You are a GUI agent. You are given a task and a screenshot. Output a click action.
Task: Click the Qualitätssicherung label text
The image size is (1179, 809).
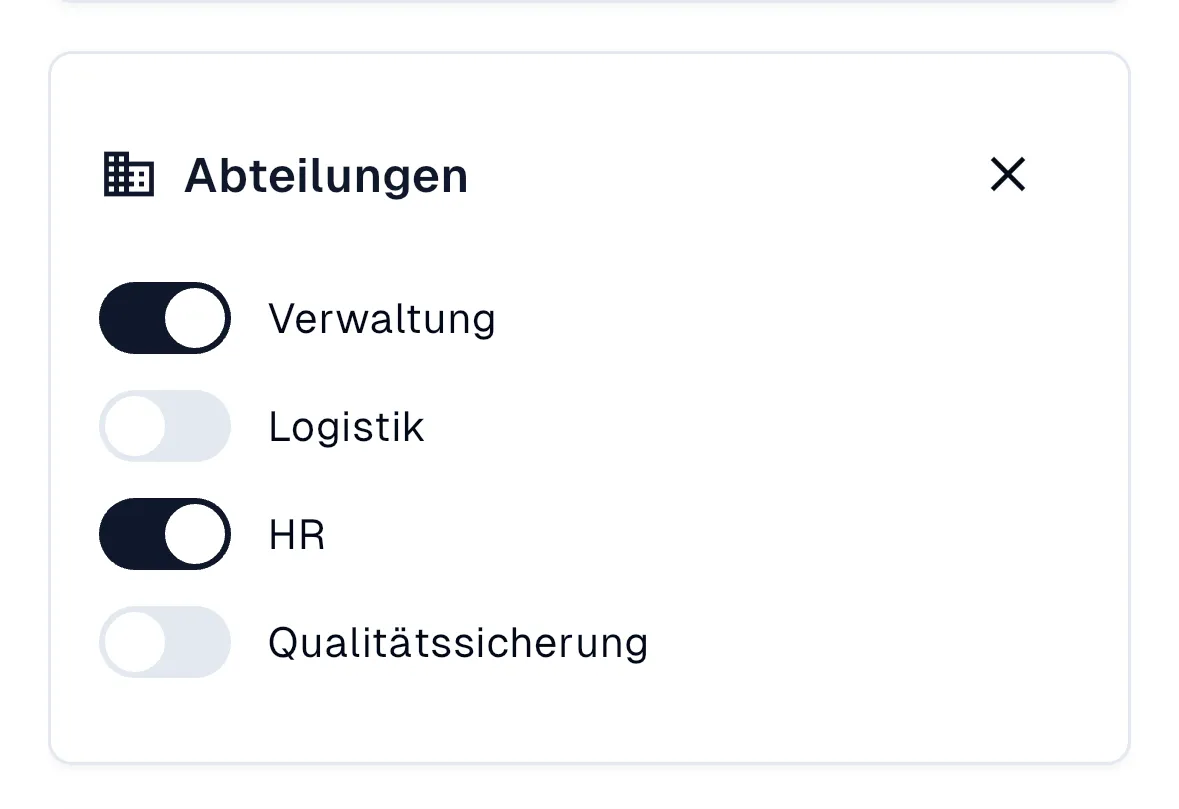pyautogui.click(x=458, y=642)
